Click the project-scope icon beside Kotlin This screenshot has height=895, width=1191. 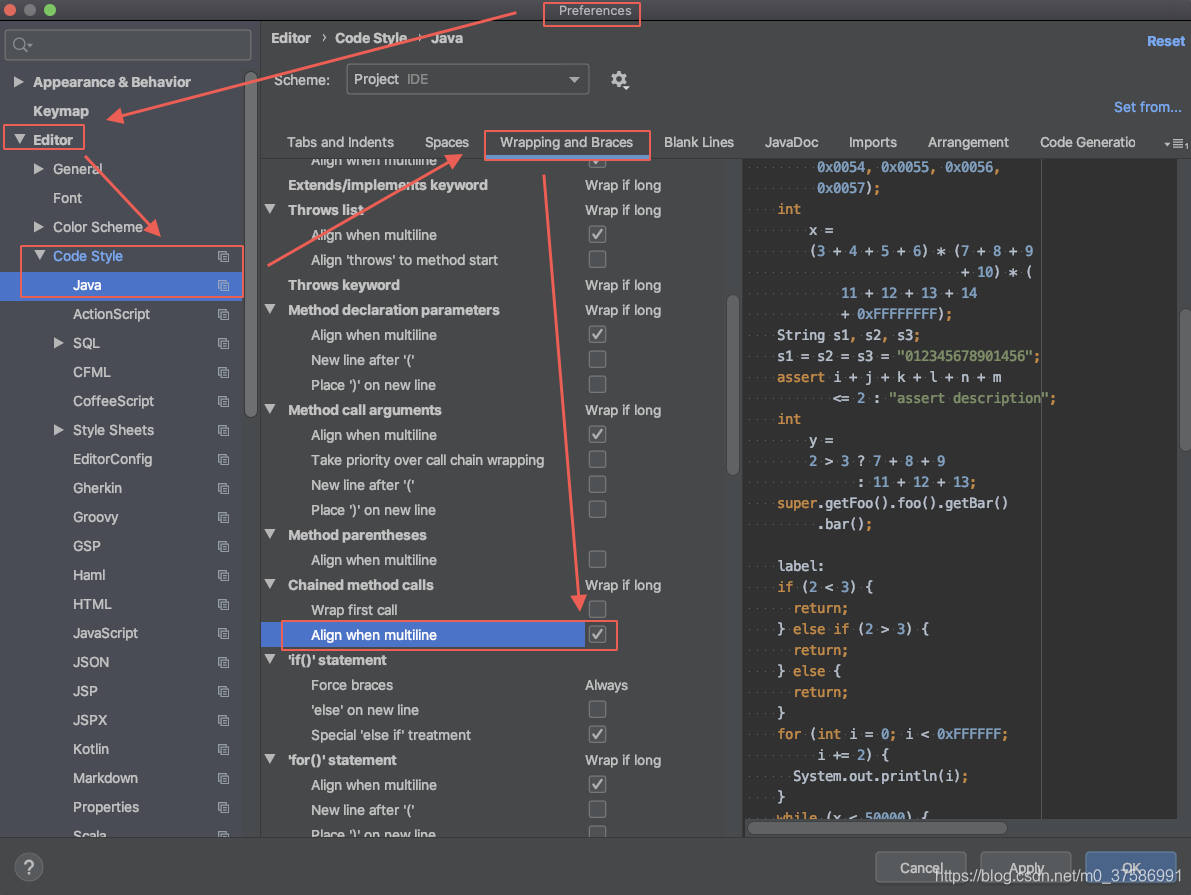point(223,750)
